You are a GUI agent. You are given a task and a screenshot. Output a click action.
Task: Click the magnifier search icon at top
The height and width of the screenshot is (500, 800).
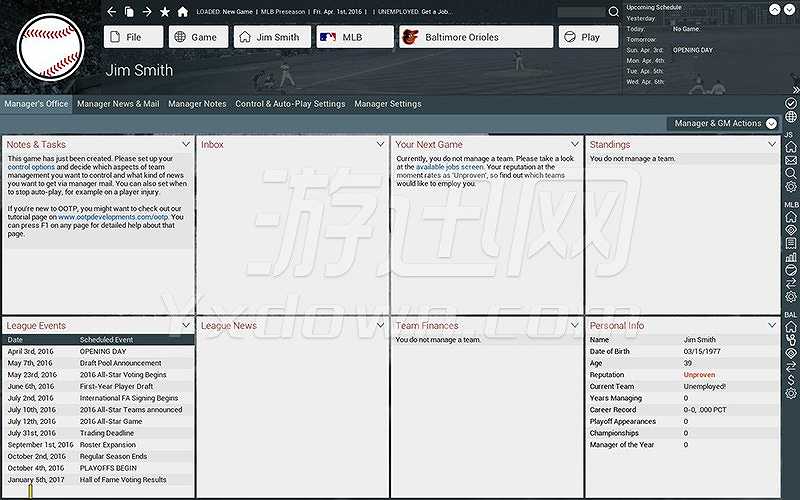(x=614, y=11)
